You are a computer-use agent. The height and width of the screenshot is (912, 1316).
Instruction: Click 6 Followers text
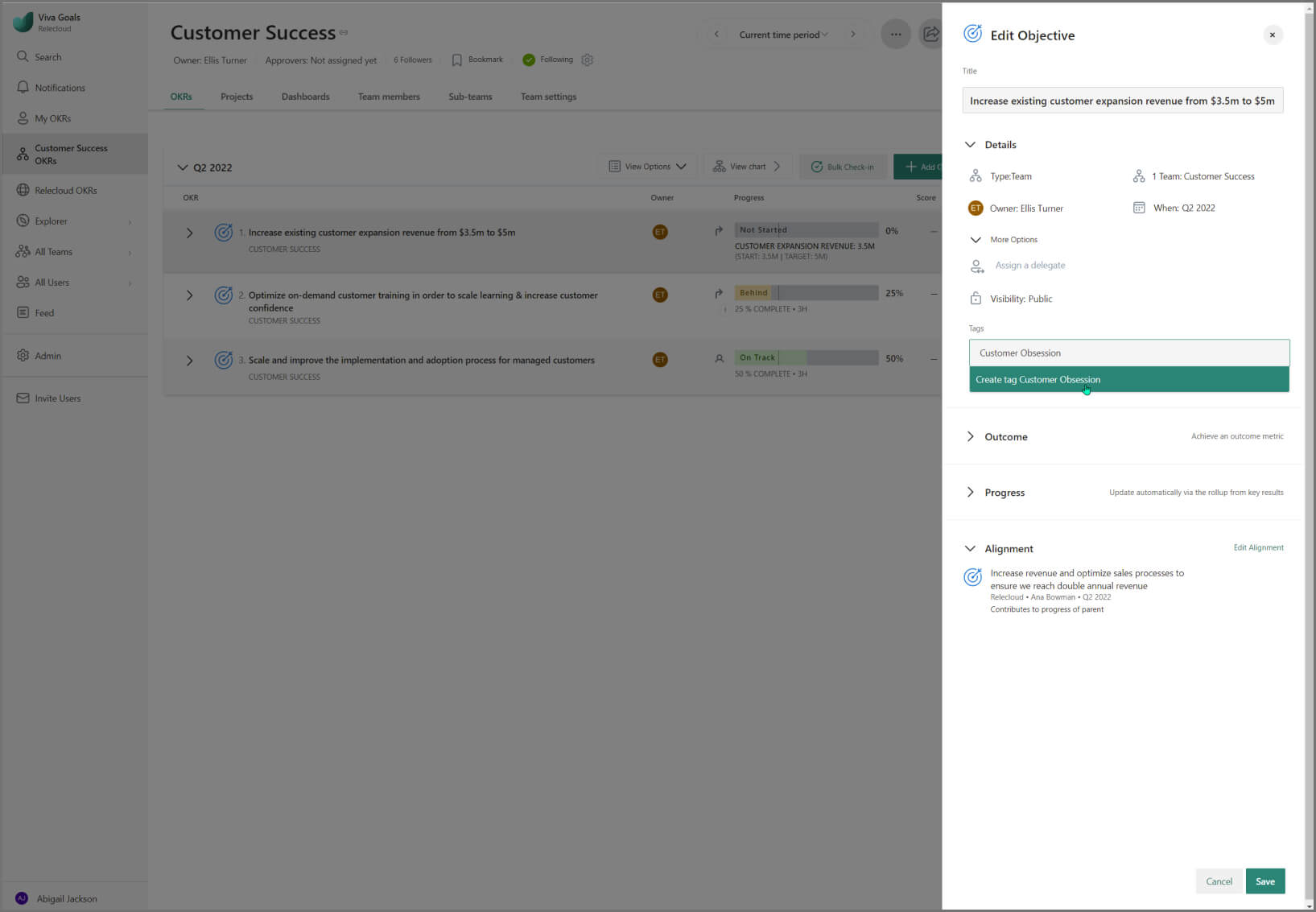(412, 60)
